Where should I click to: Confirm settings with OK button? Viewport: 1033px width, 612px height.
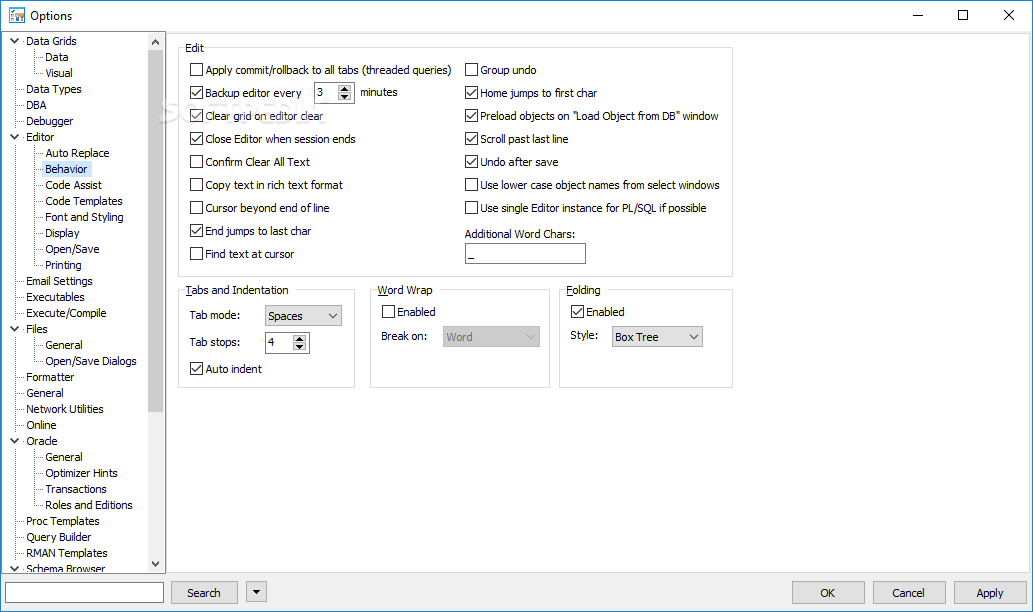click(828, 592)
